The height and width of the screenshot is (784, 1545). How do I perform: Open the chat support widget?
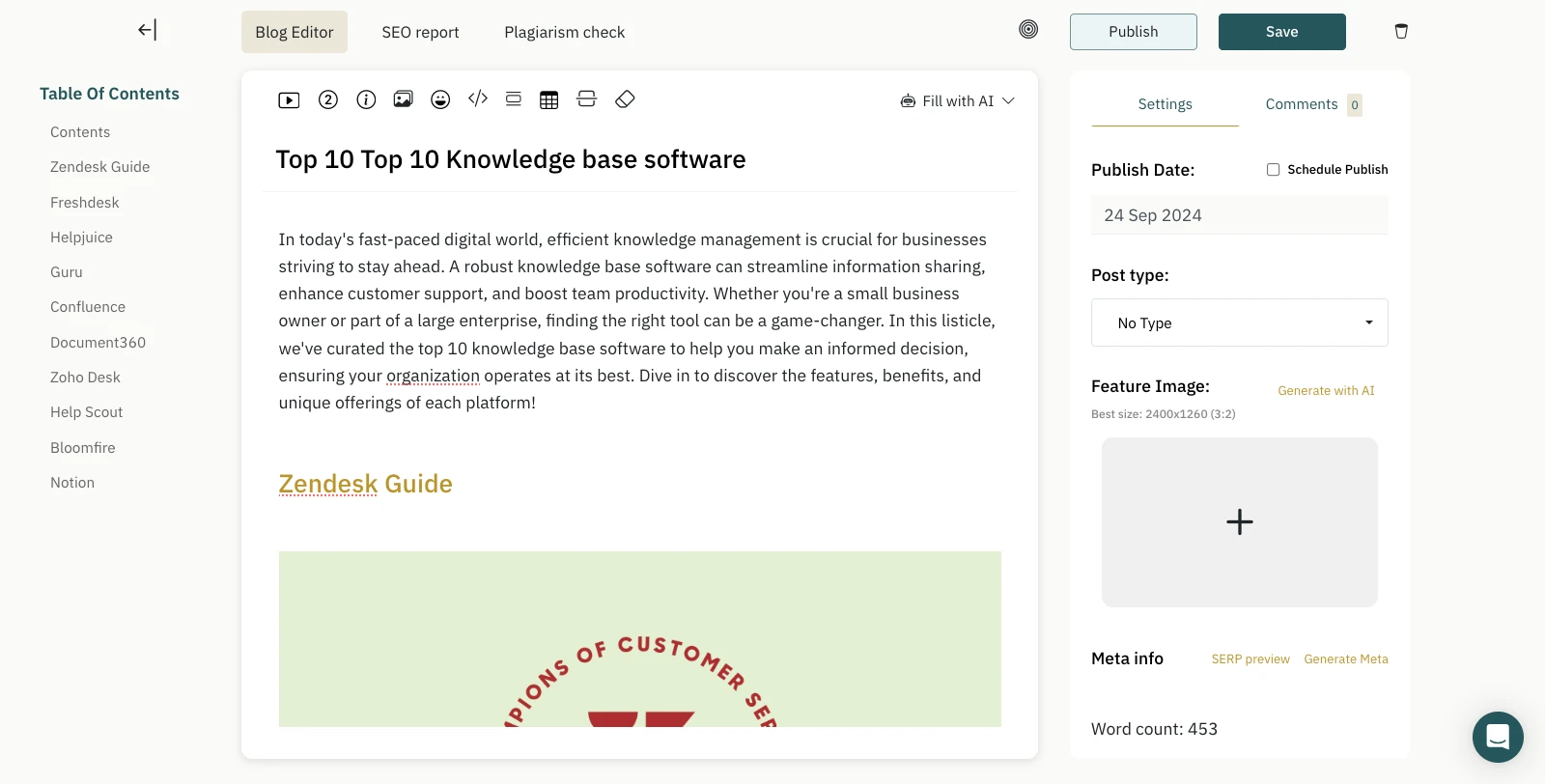coord(1498,737)
